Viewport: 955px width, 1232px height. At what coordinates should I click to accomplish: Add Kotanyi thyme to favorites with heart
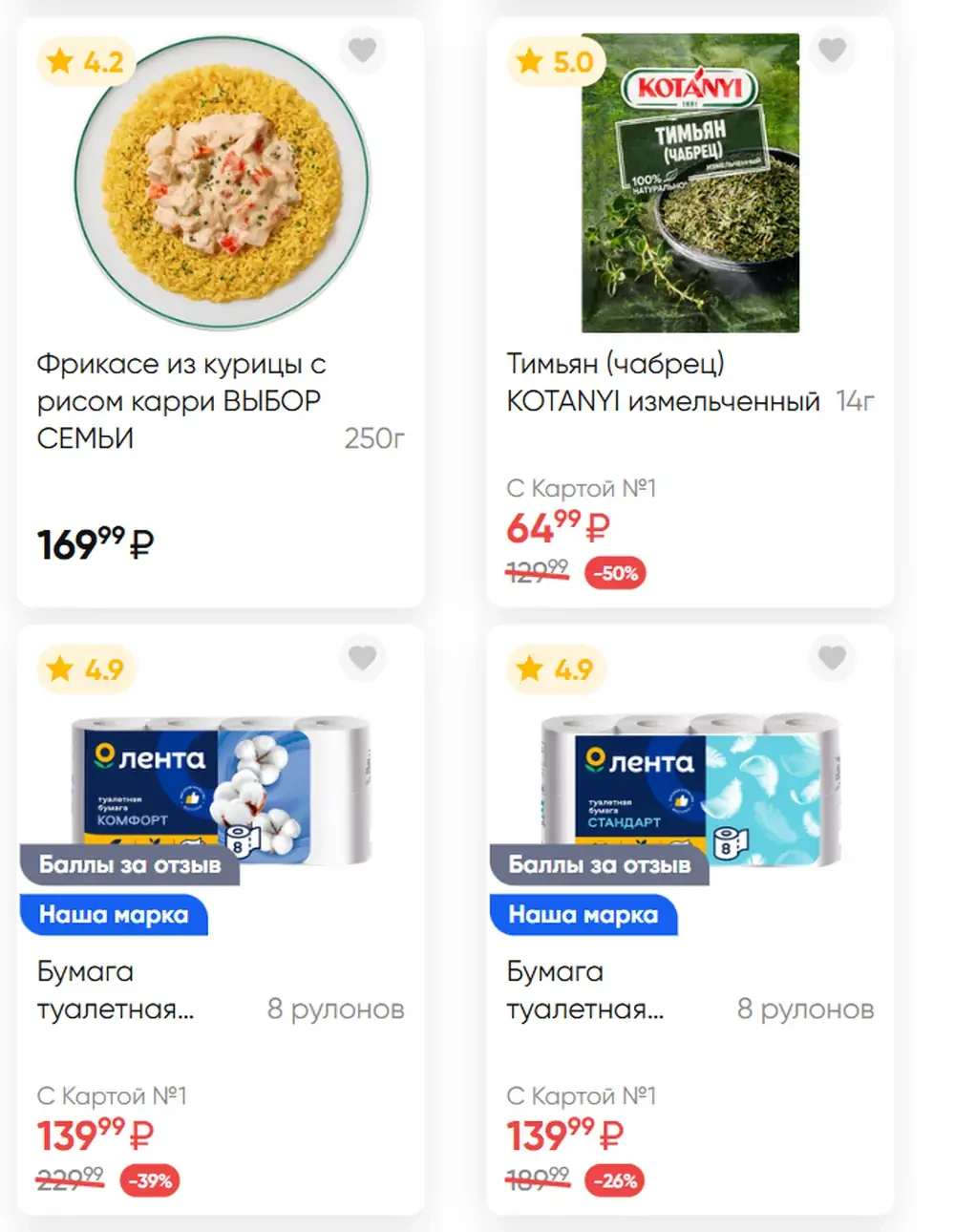[x=832, y=50]
